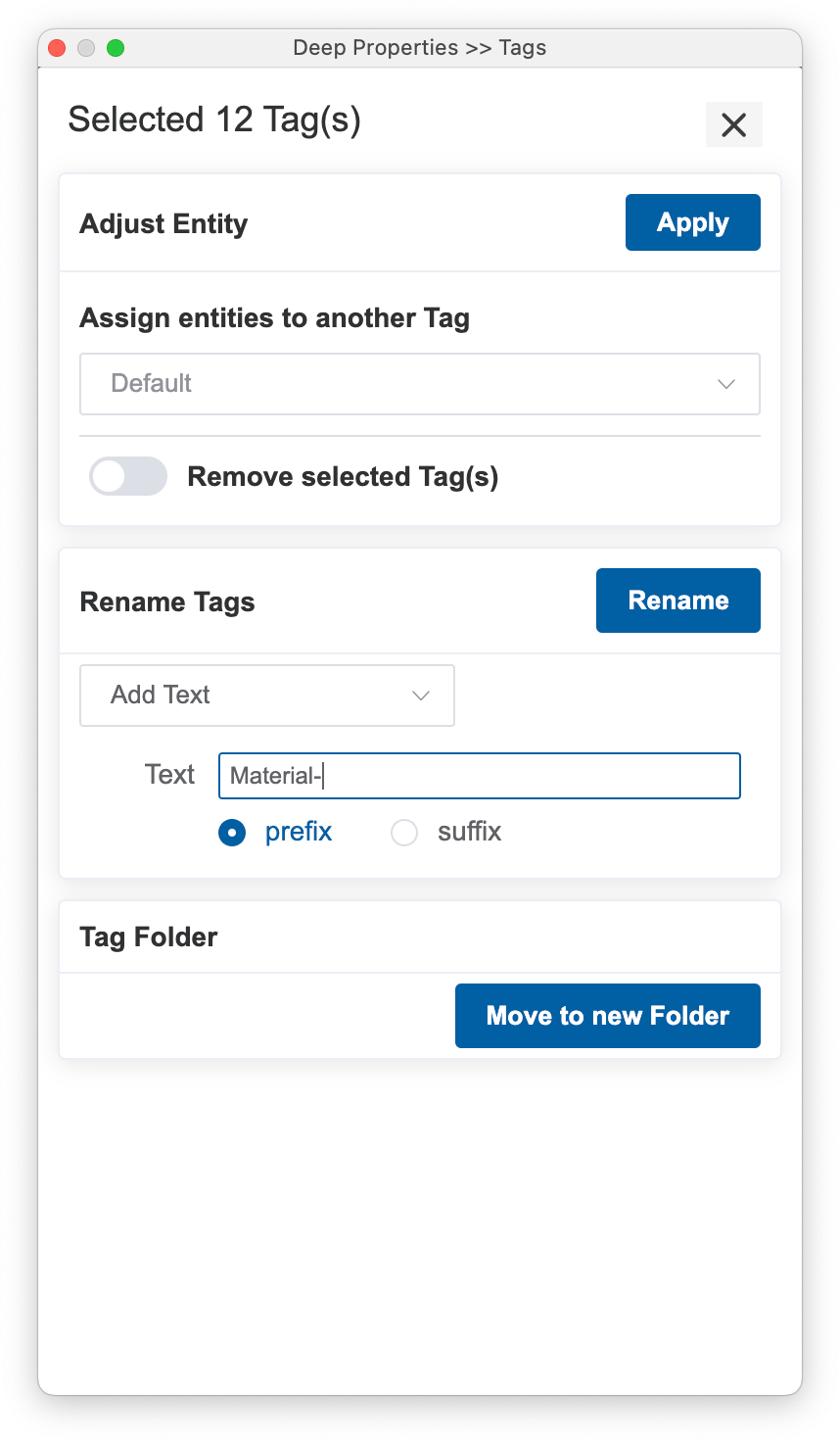The width and height of the screenshot is (840, 1440).
Task: Click the Apply button in Adjust Entity
Action: click(692, 222)
